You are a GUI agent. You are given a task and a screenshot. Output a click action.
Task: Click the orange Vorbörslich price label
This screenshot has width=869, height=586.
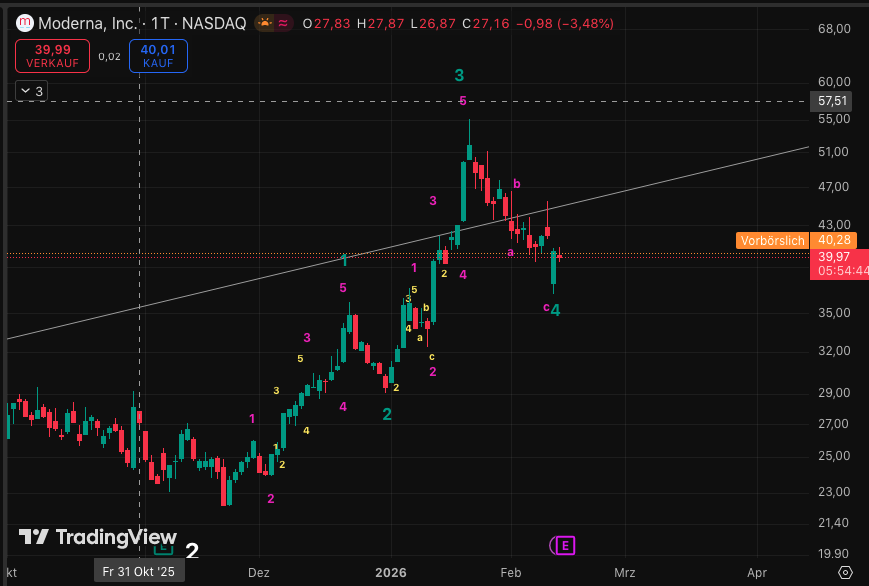coord(772,241)
